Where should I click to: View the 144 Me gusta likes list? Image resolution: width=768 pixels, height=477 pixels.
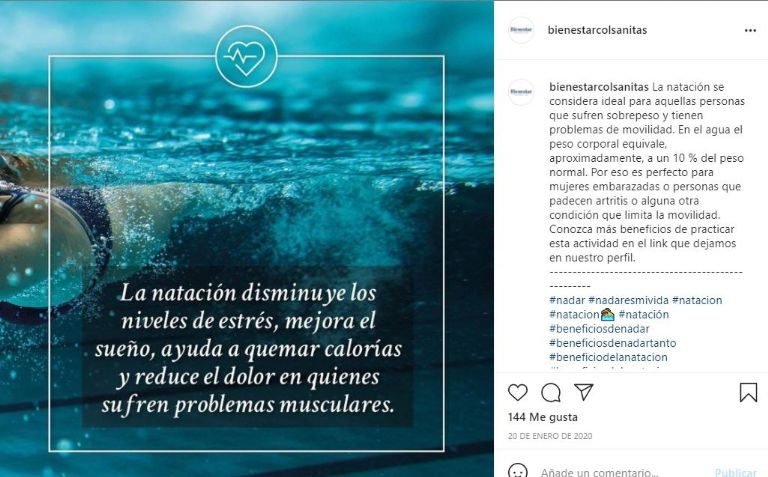[x=543, y=417]
